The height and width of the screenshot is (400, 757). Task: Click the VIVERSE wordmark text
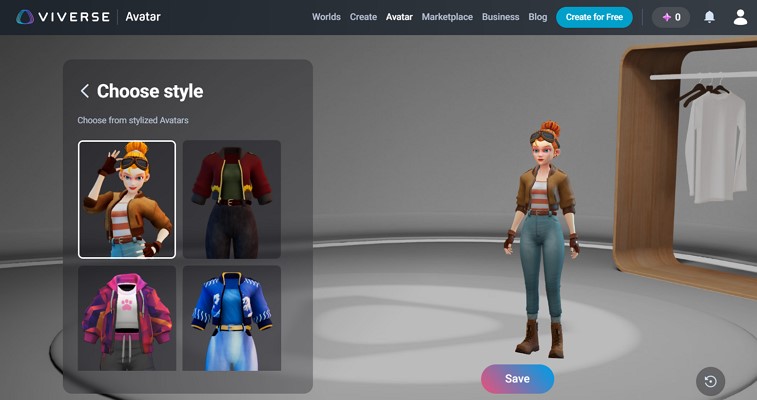pyautogui.click(x=74, y=17)
